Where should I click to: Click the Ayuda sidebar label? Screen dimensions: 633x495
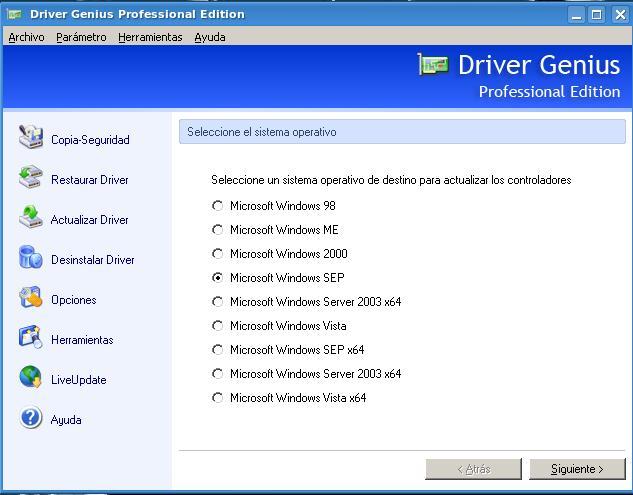66,420
